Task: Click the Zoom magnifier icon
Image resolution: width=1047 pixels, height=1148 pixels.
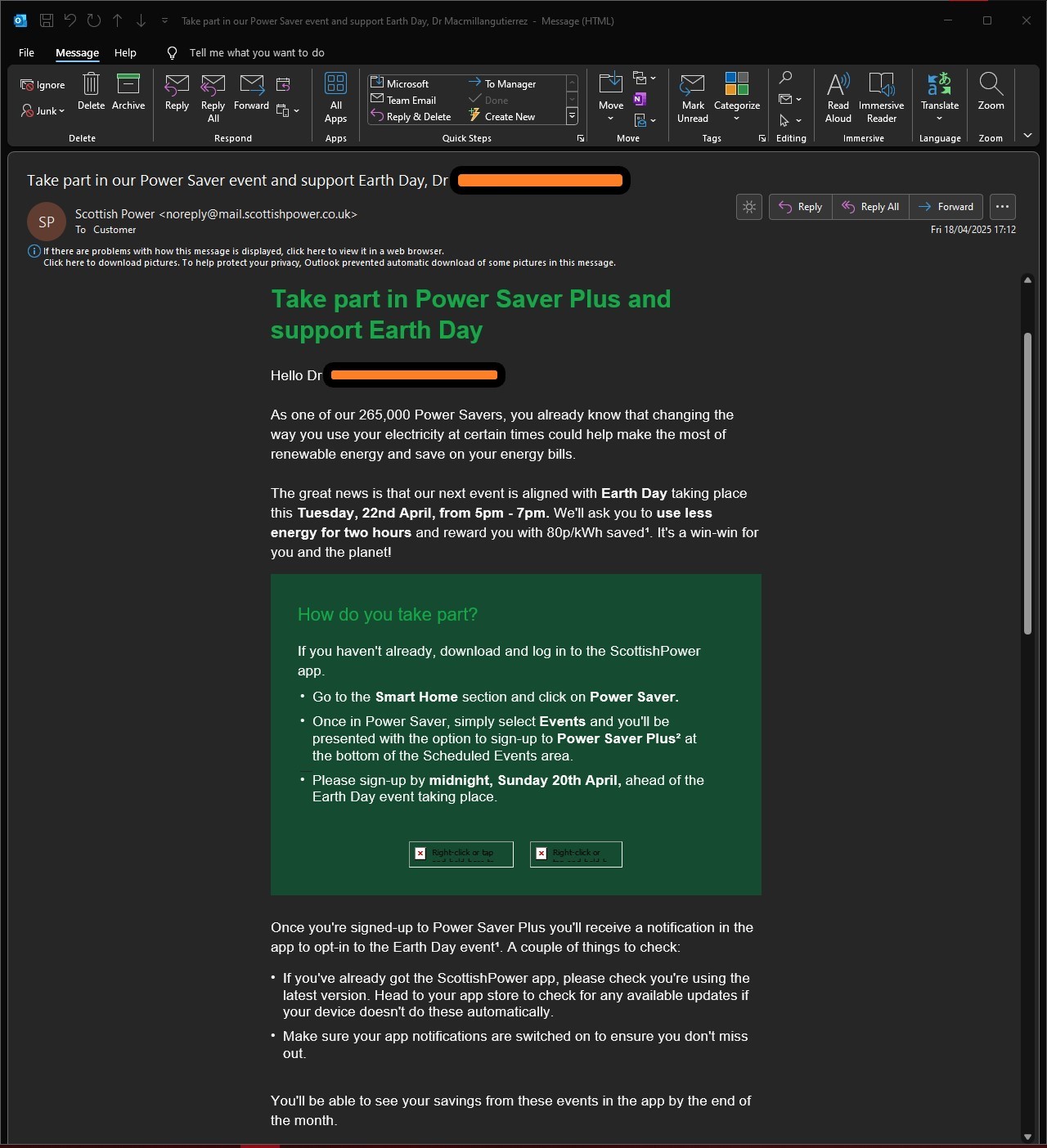Action: pos(991,85)
